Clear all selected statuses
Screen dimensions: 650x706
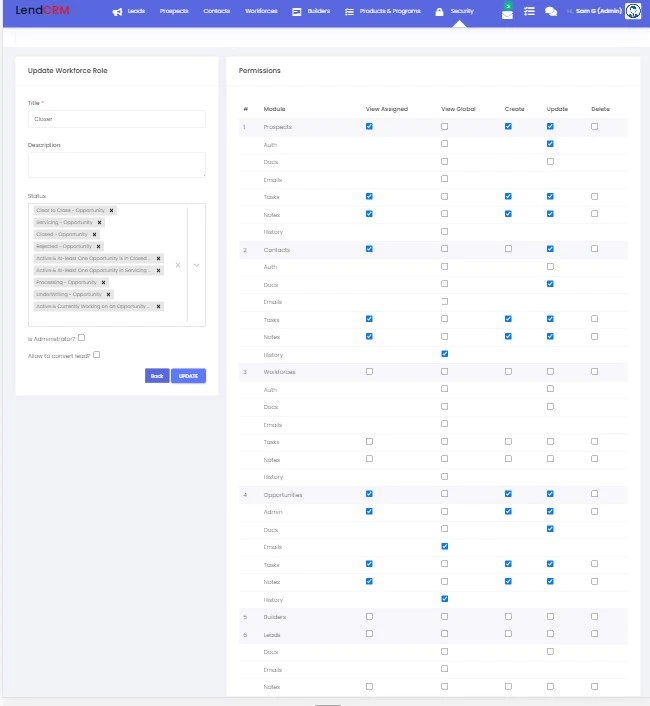coord(178,265)
